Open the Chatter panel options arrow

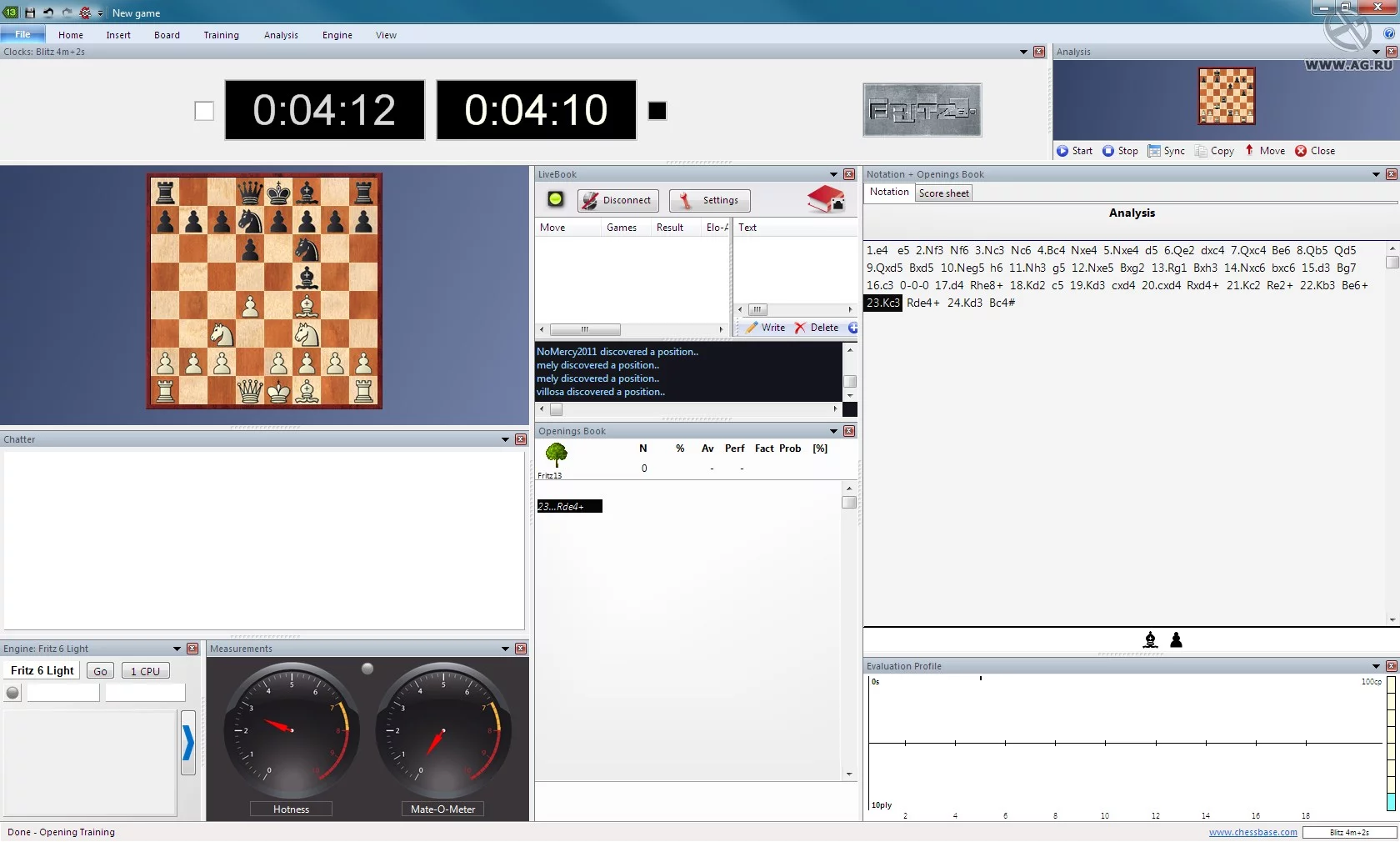click(505, 439)
